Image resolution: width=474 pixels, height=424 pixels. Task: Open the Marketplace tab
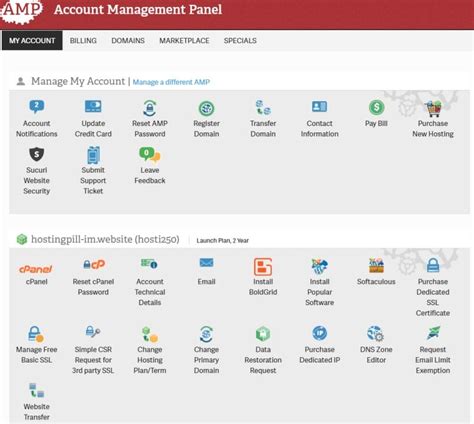tap(184, 40)
